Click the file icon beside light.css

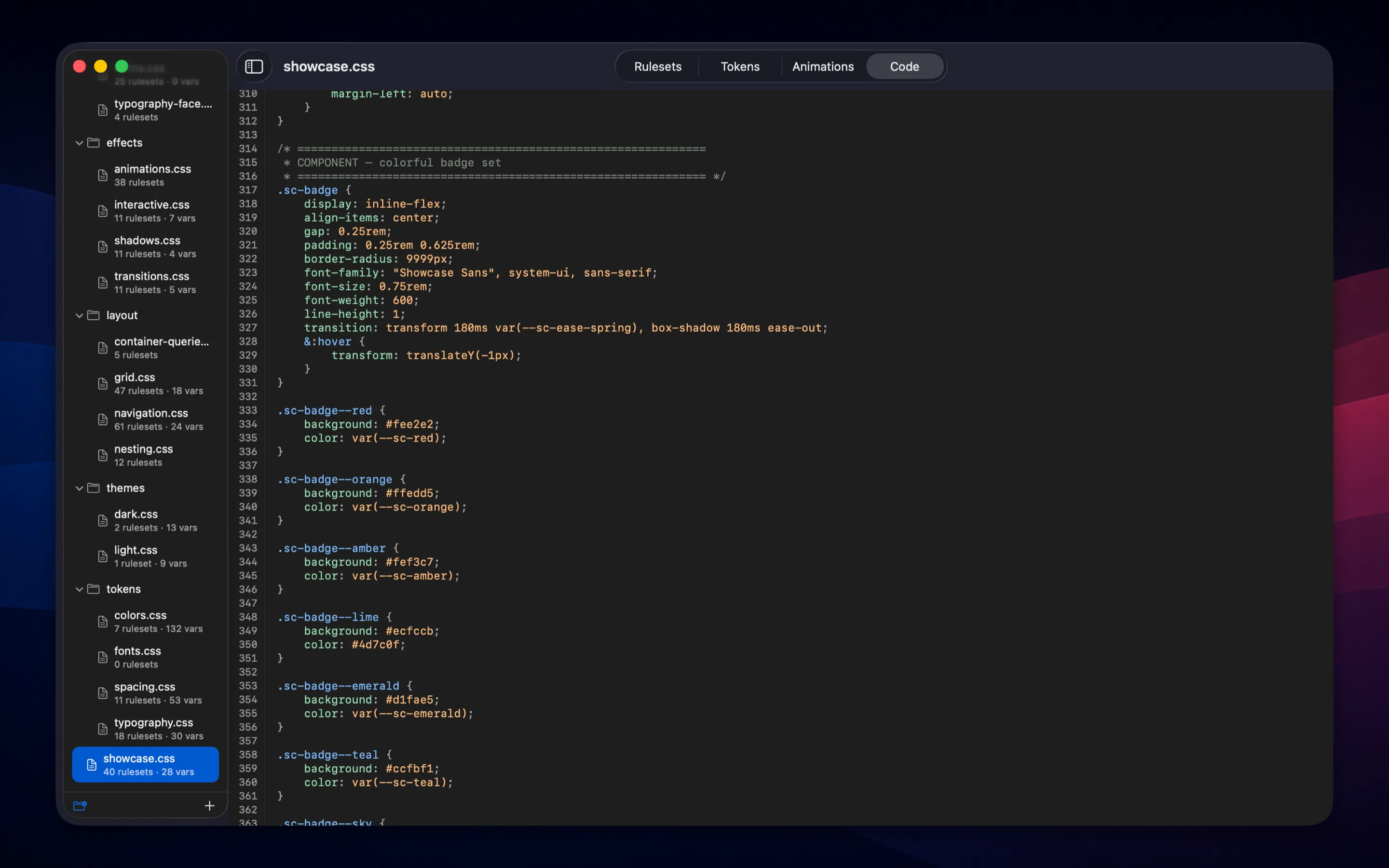(x=103, y=556)
